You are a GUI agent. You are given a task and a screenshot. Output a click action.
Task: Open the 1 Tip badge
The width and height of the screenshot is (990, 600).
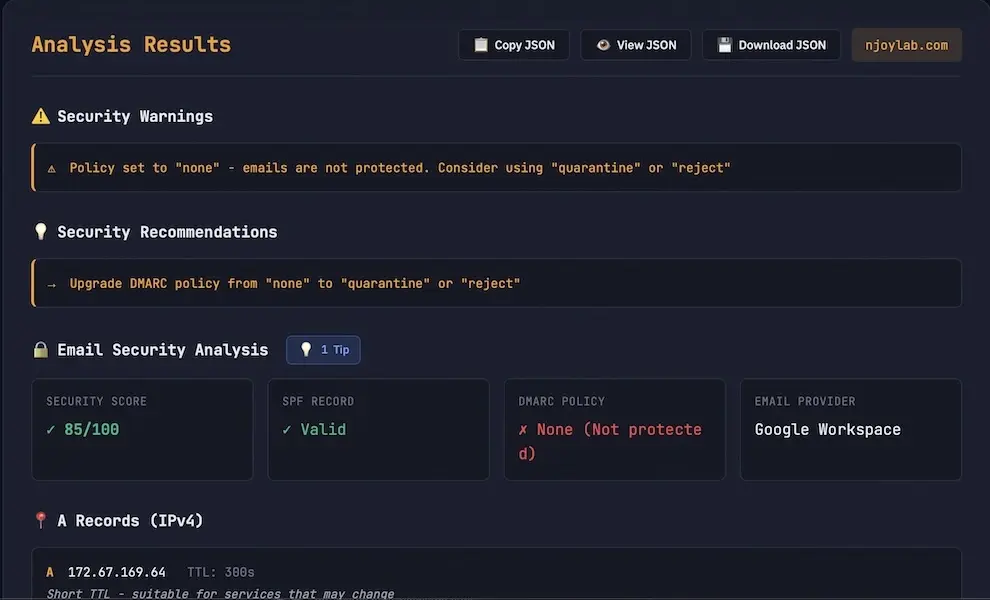pyautogui.click(x=323, y=350)
